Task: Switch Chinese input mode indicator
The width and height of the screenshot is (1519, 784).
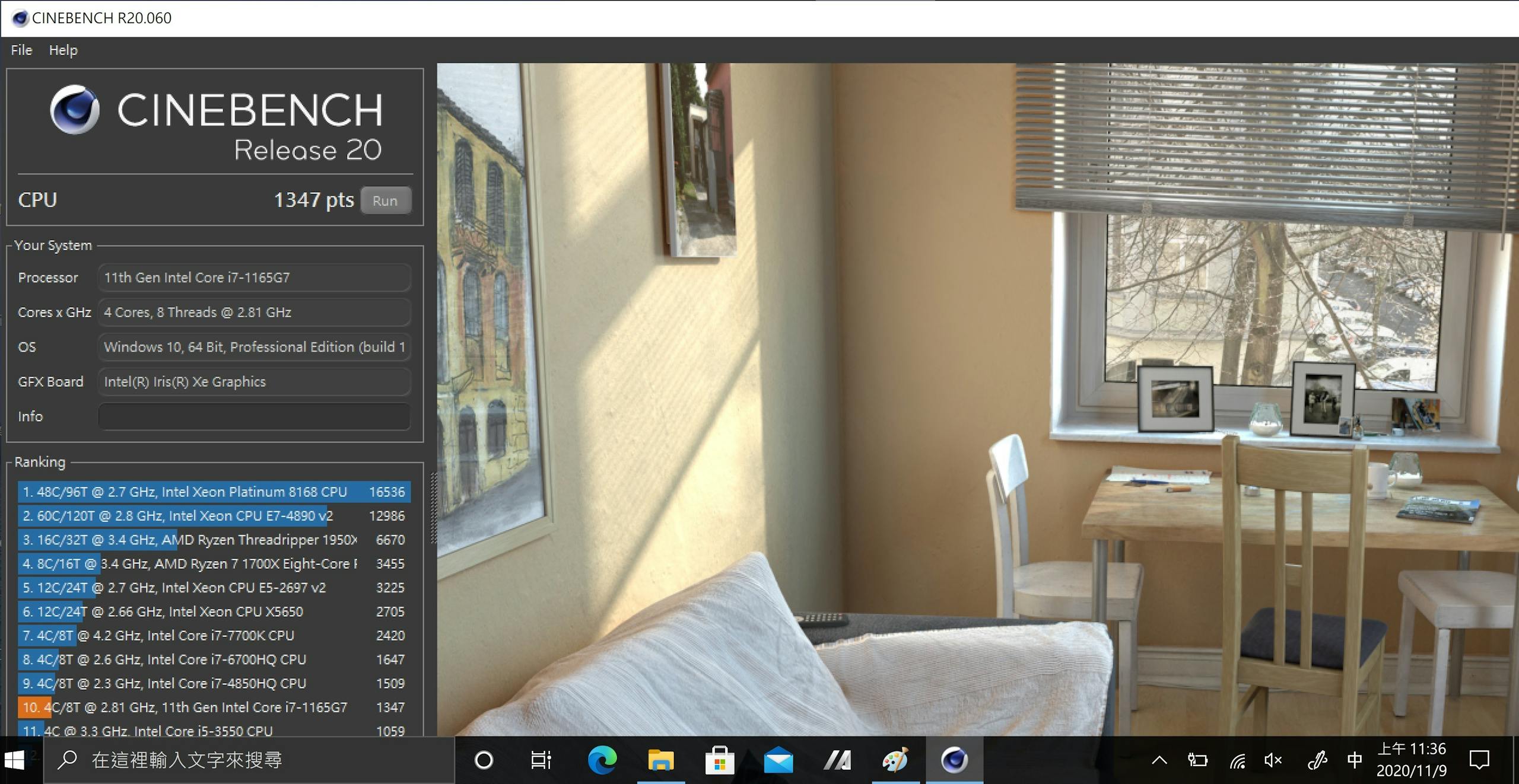Action: 1355,760
